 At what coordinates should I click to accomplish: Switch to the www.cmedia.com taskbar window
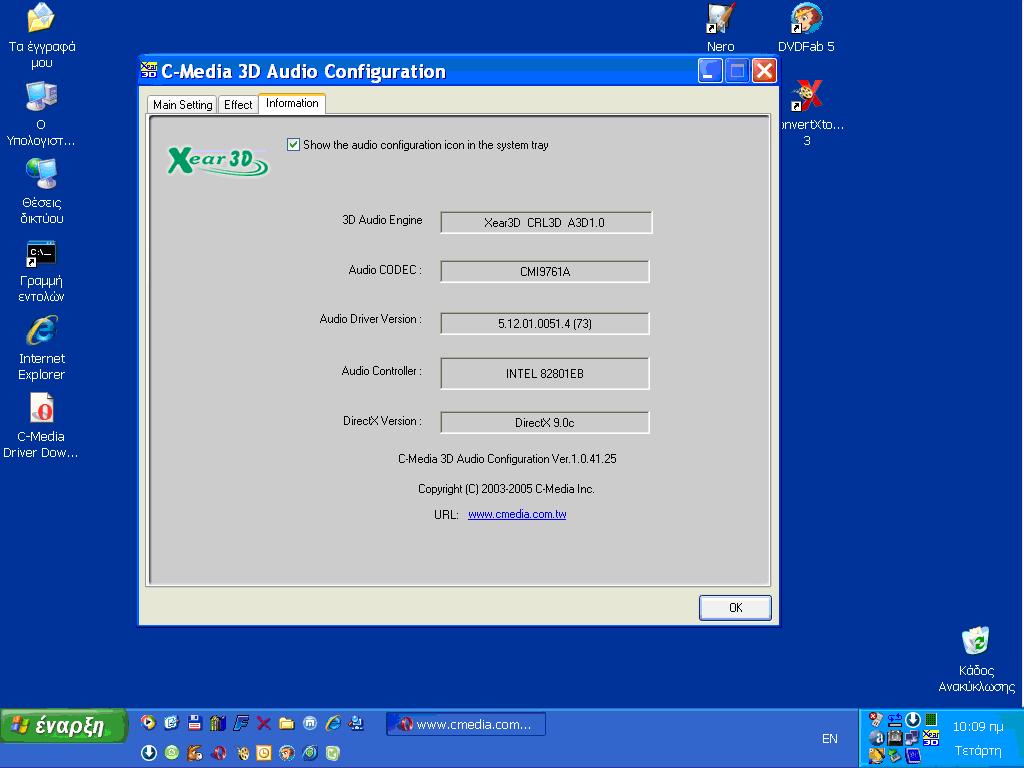pos(466,724)
